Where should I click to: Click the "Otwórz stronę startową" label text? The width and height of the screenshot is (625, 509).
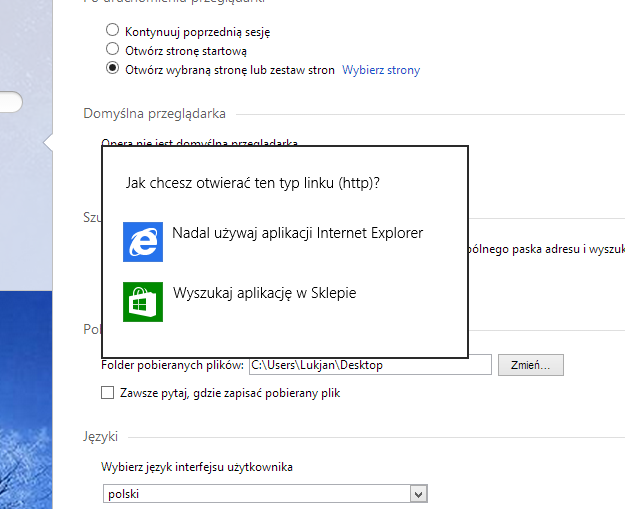click(x=186, y=51)
